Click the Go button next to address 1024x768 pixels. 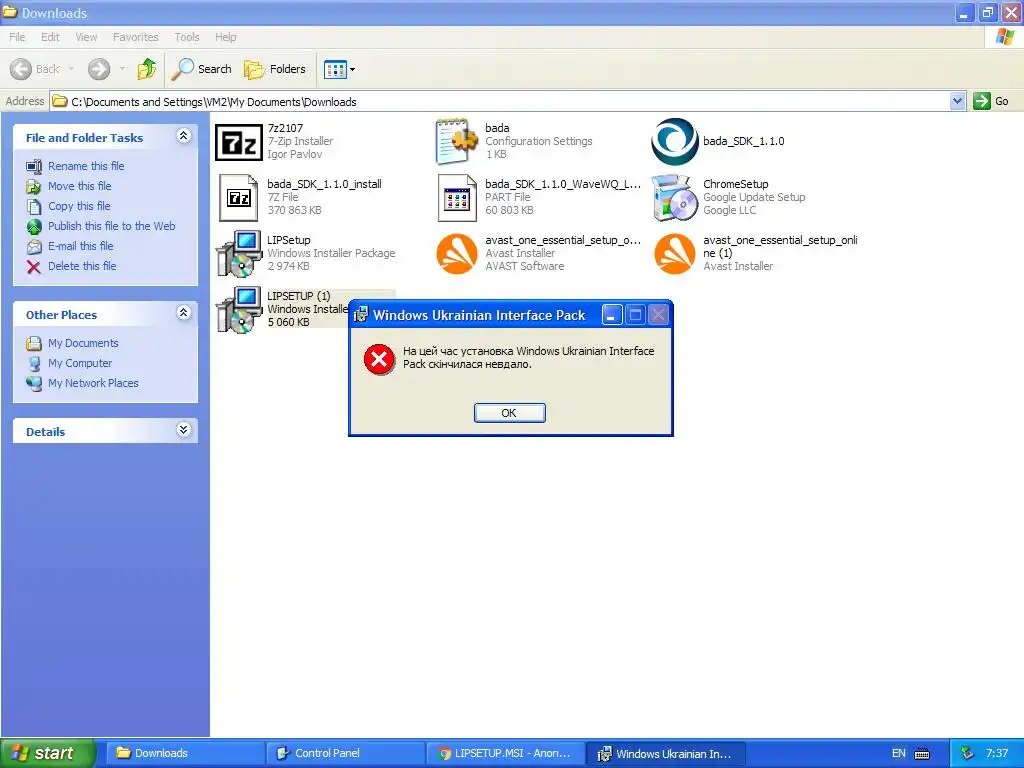991,101
